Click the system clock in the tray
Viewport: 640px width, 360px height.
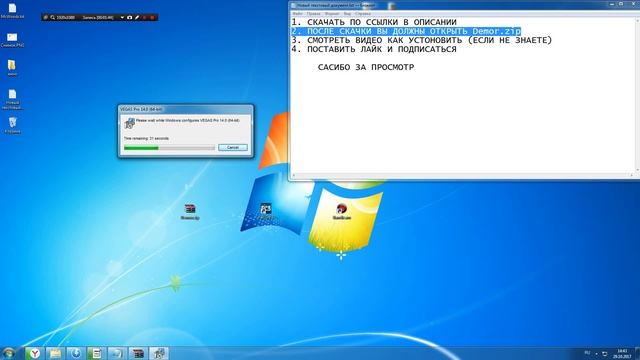coord(622,353)
